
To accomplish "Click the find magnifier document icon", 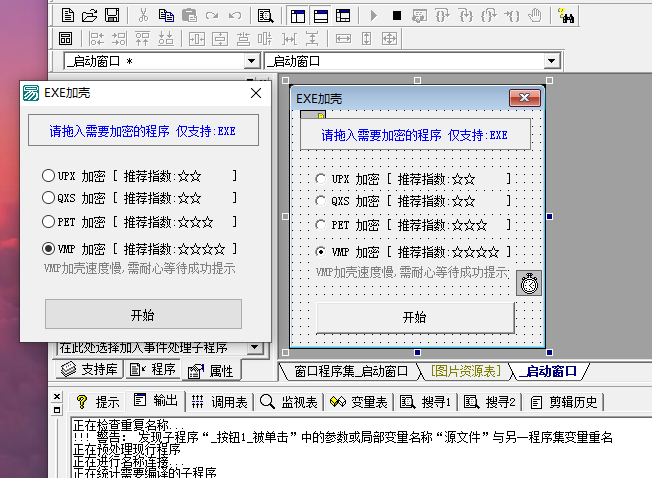I will pos(265,15).
